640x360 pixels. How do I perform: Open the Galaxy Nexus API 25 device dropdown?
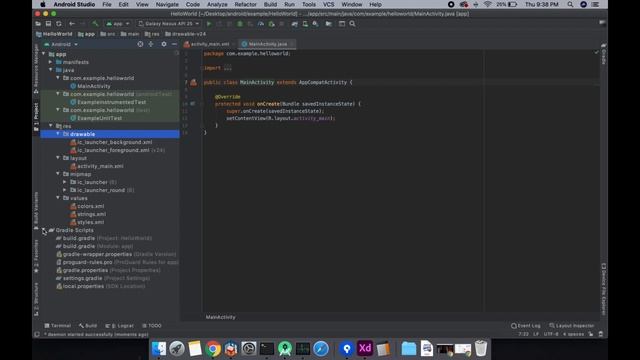click(168, 24)
